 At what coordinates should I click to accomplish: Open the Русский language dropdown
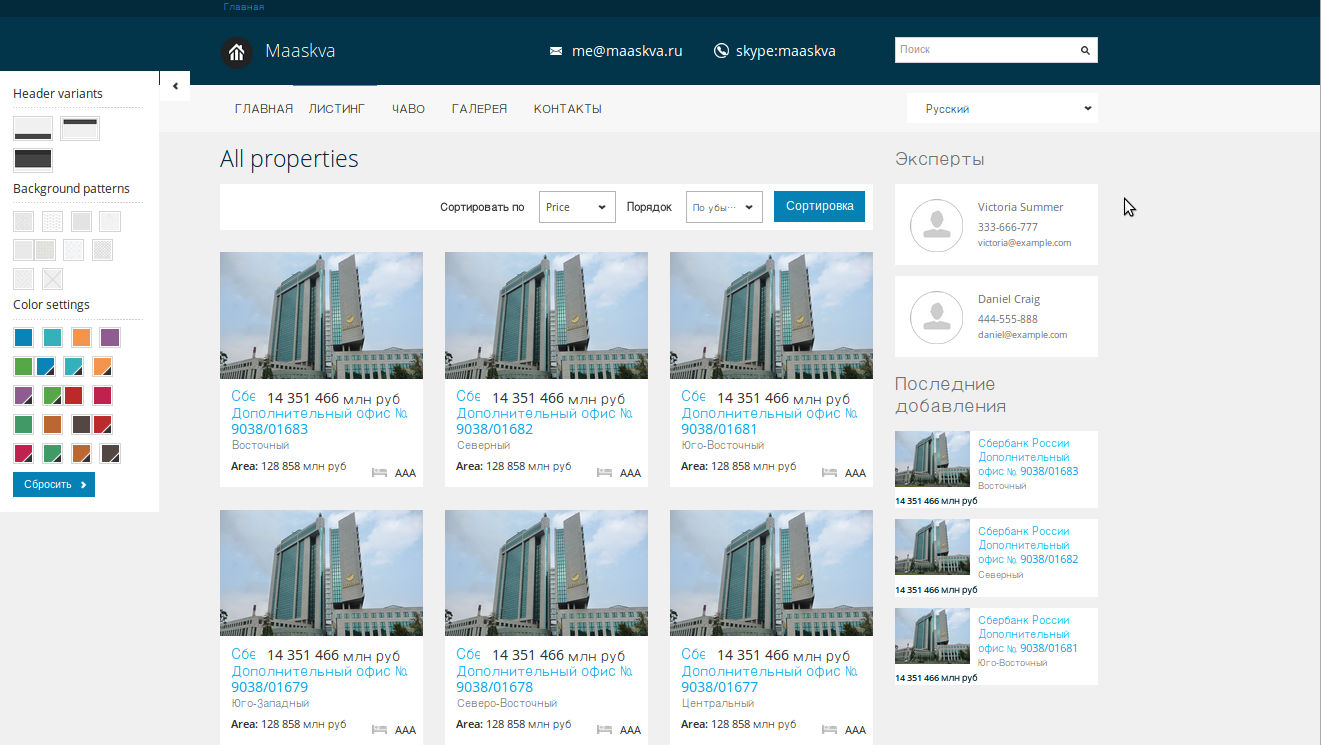[x=1002, y=109]
